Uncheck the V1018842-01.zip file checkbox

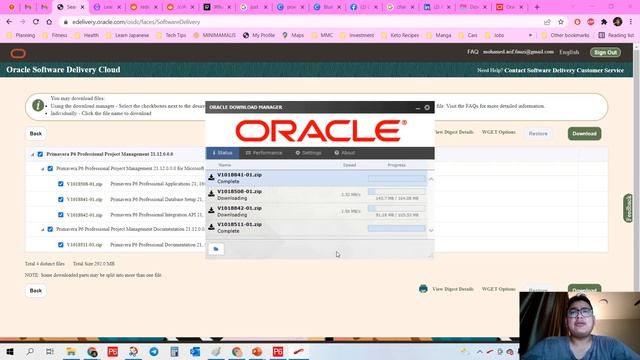click(x=61, y=215)
